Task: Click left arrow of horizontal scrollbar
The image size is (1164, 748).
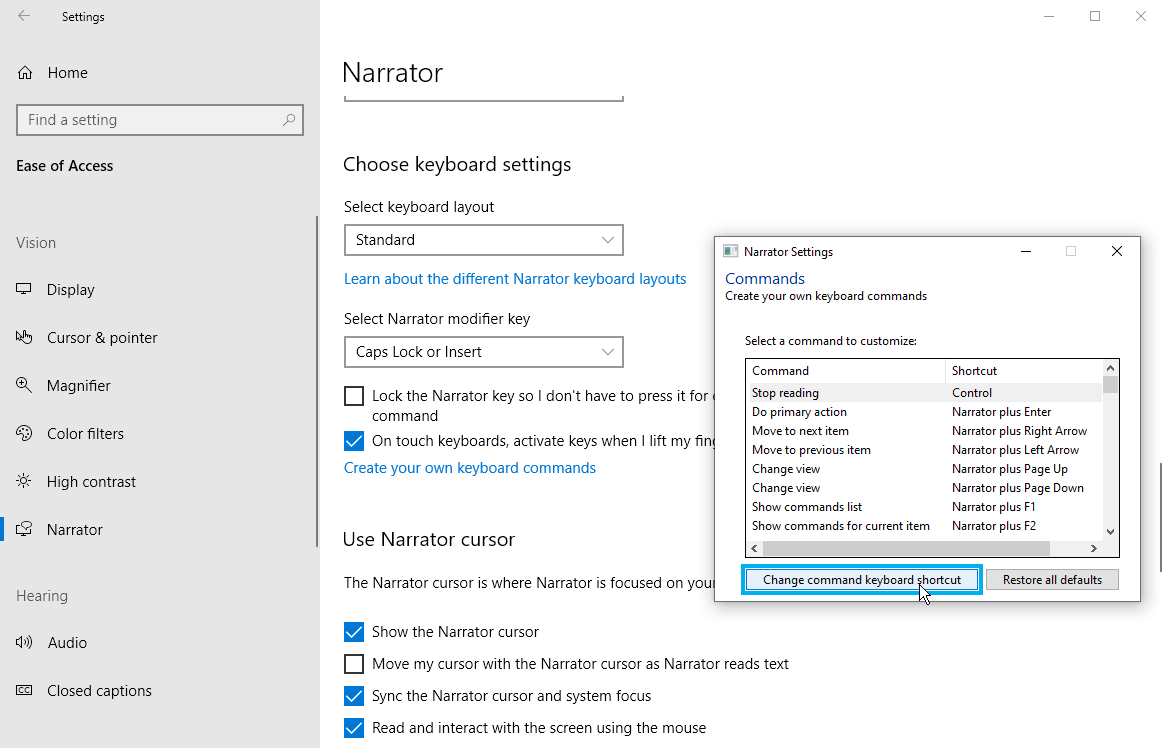Action: (x=754, y=548)
